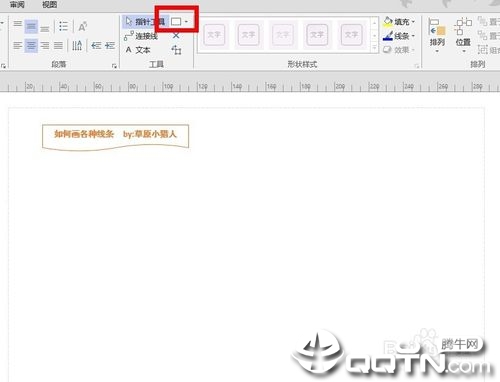Select the orange document shape on canvas

click(x=115, y=137)
